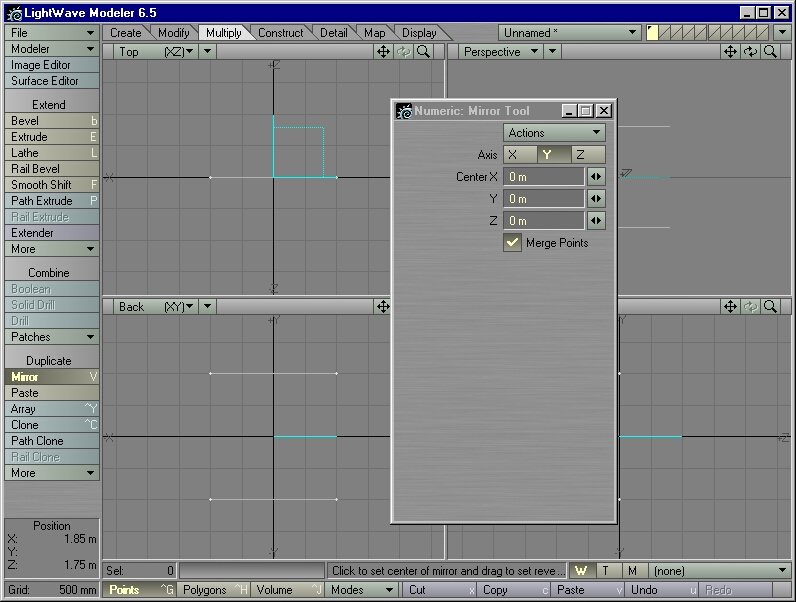Open the Actions dropdown in Mirror Tool
The width and height of the screenshot is (796, 602).
click(554, 132)
